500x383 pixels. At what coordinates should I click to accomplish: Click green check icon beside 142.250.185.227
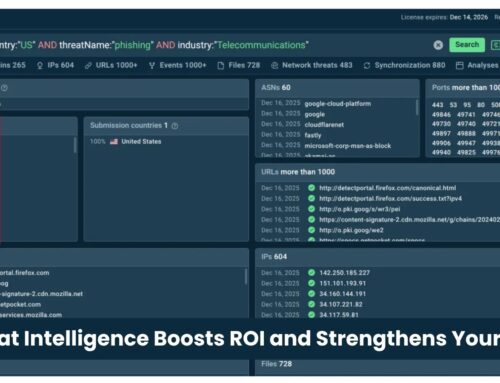pos(311,273)
